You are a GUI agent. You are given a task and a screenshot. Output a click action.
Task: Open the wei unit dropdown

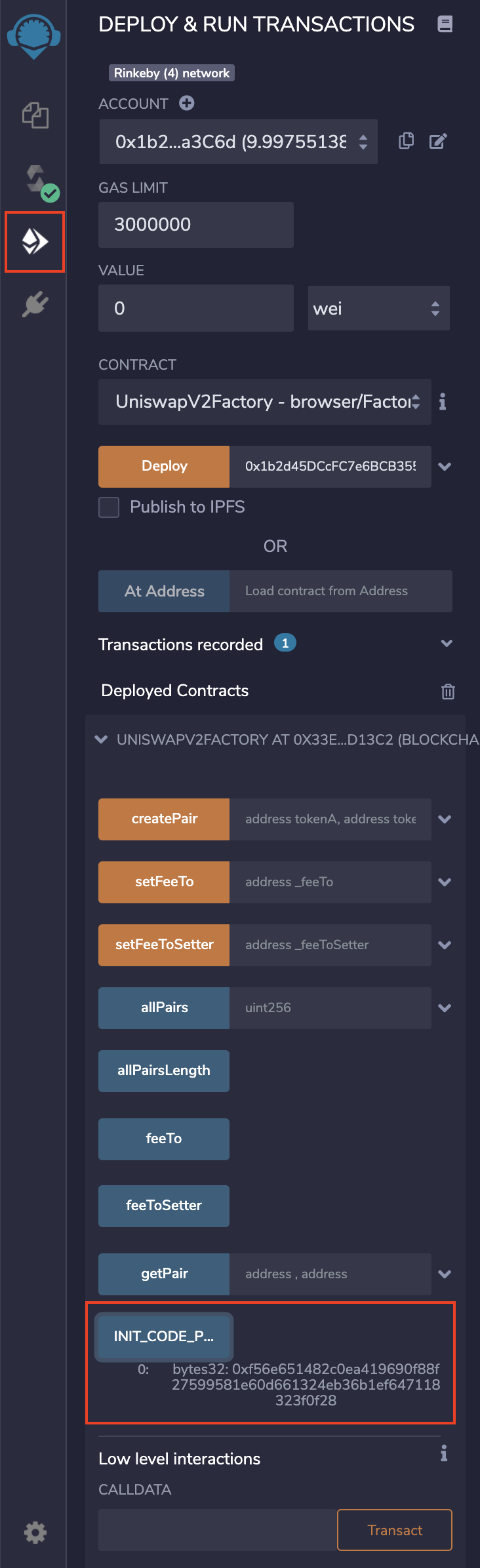click(378, 308)
